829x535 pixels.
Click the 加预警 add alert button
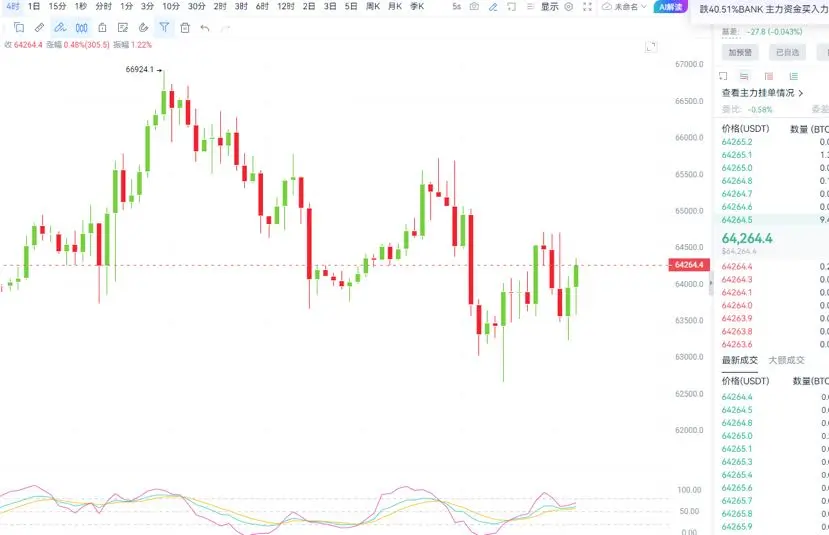tap(740, 52)
